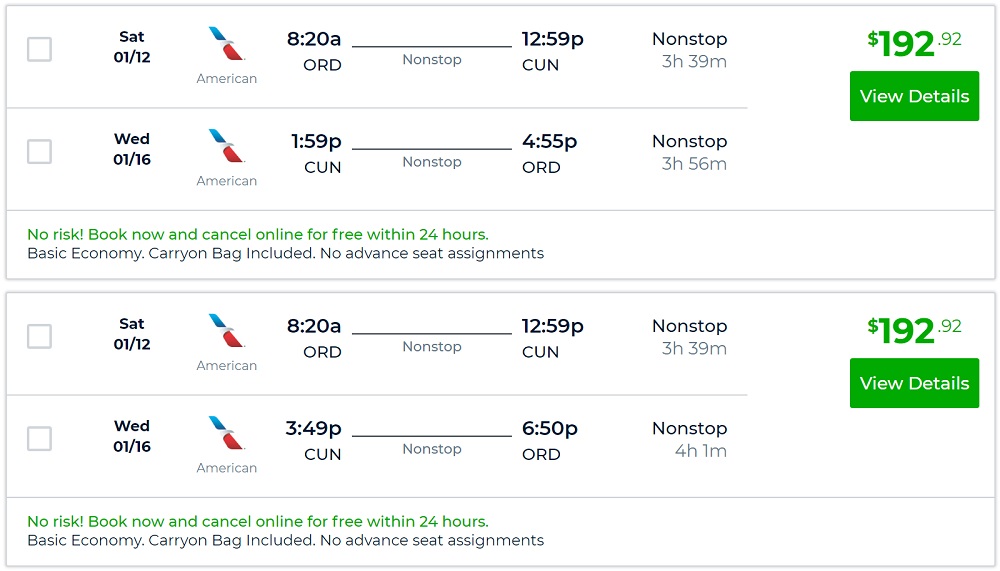The image size is (1000, 571).
Task: Click the 3:49p CUN departure time
Action: click(313, 428)
